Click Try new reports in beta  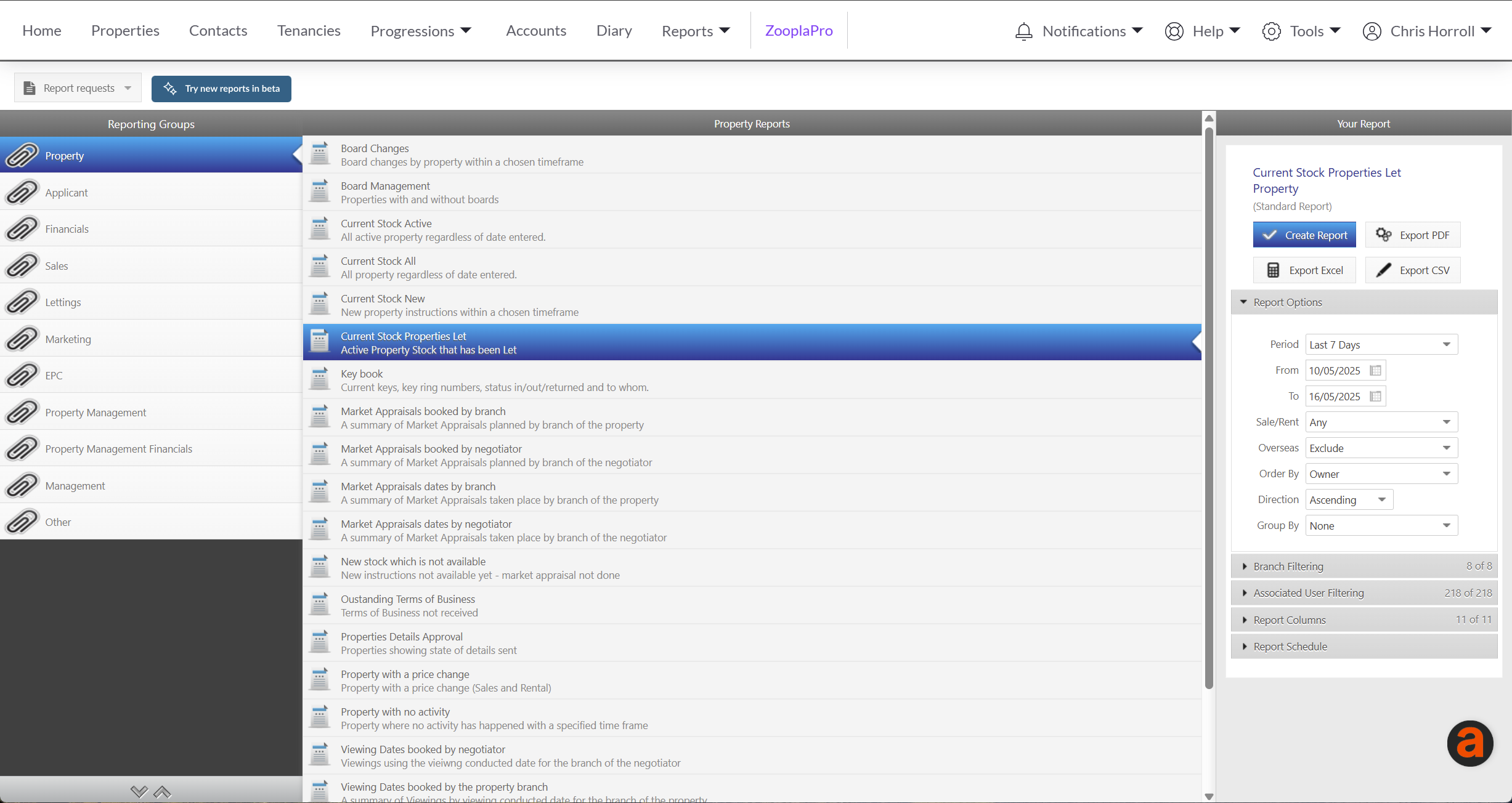click(x=221, y=88)
